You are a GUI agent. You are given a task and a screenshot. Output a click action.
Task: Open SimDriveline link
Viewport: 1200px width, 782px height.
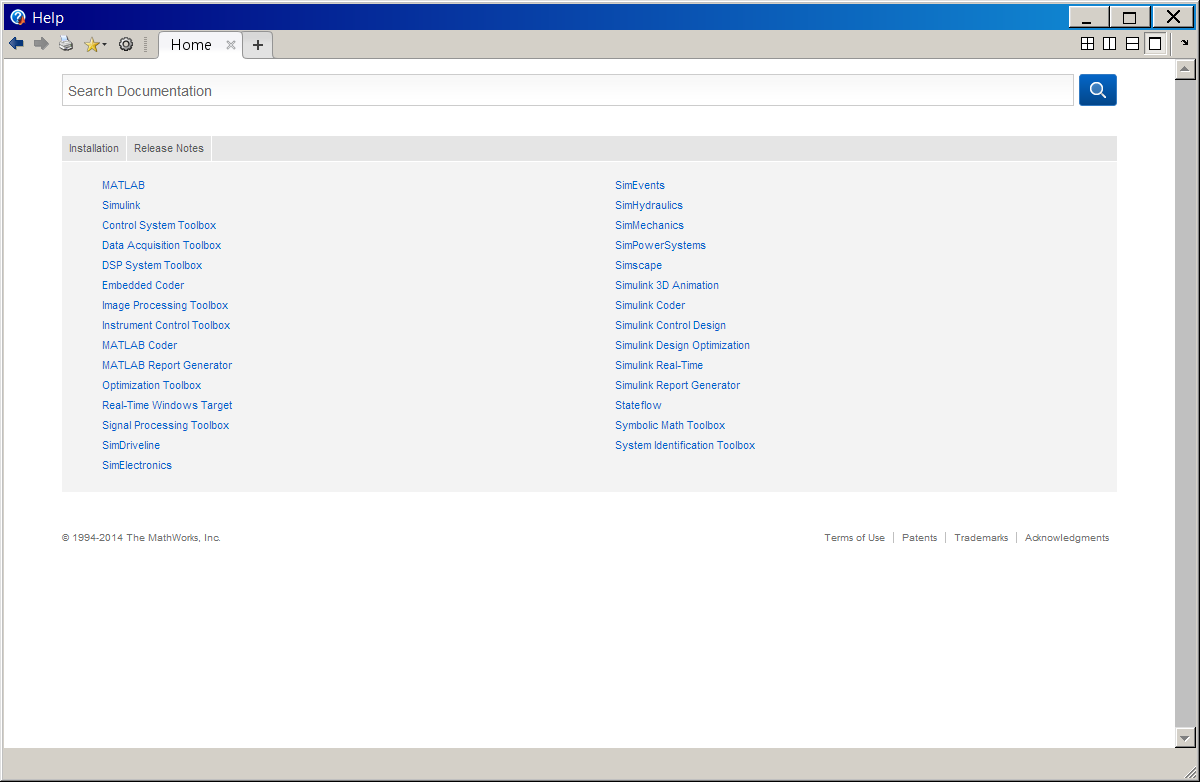(x=131, y=445)
